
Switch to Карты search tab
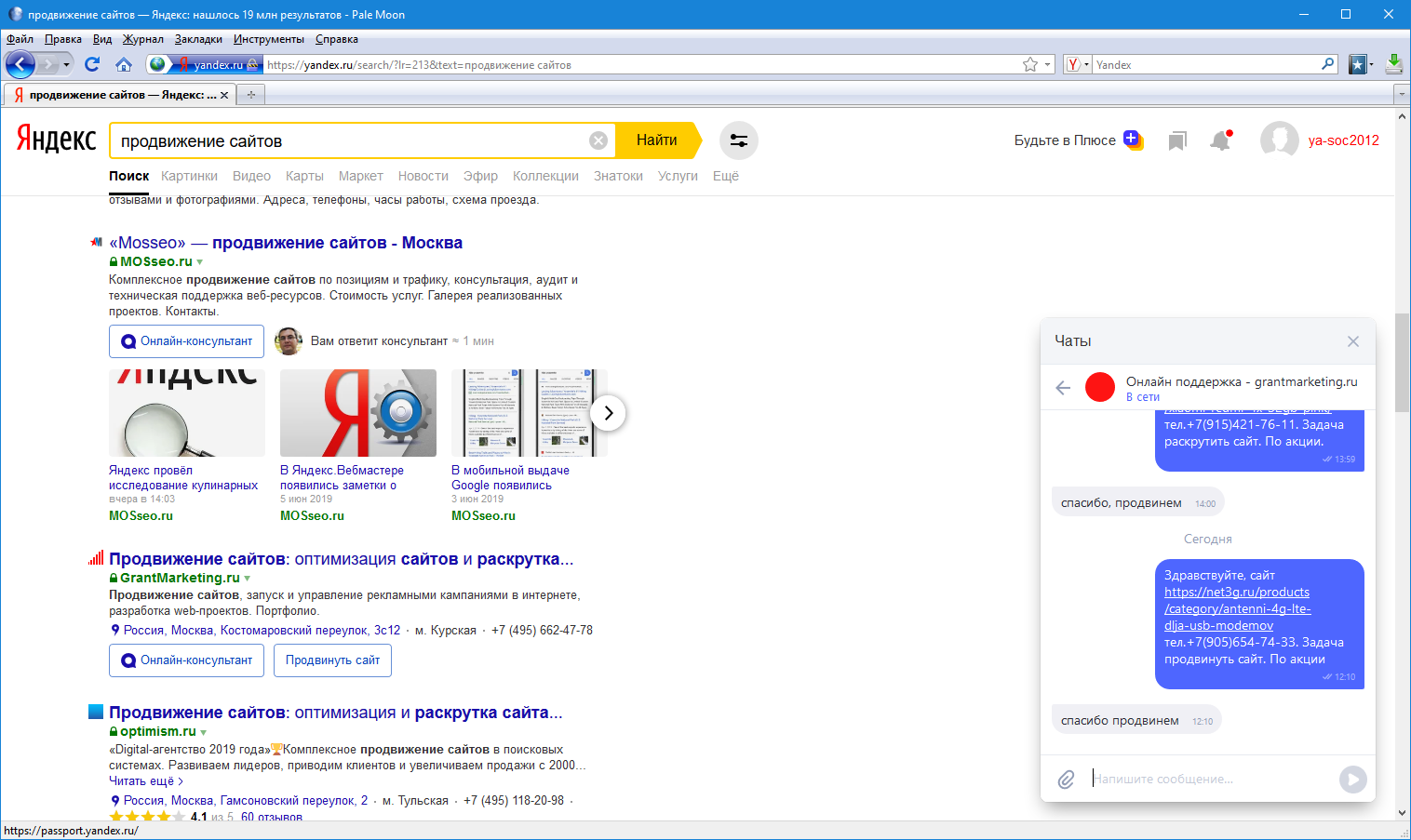(x=304, y=176)
